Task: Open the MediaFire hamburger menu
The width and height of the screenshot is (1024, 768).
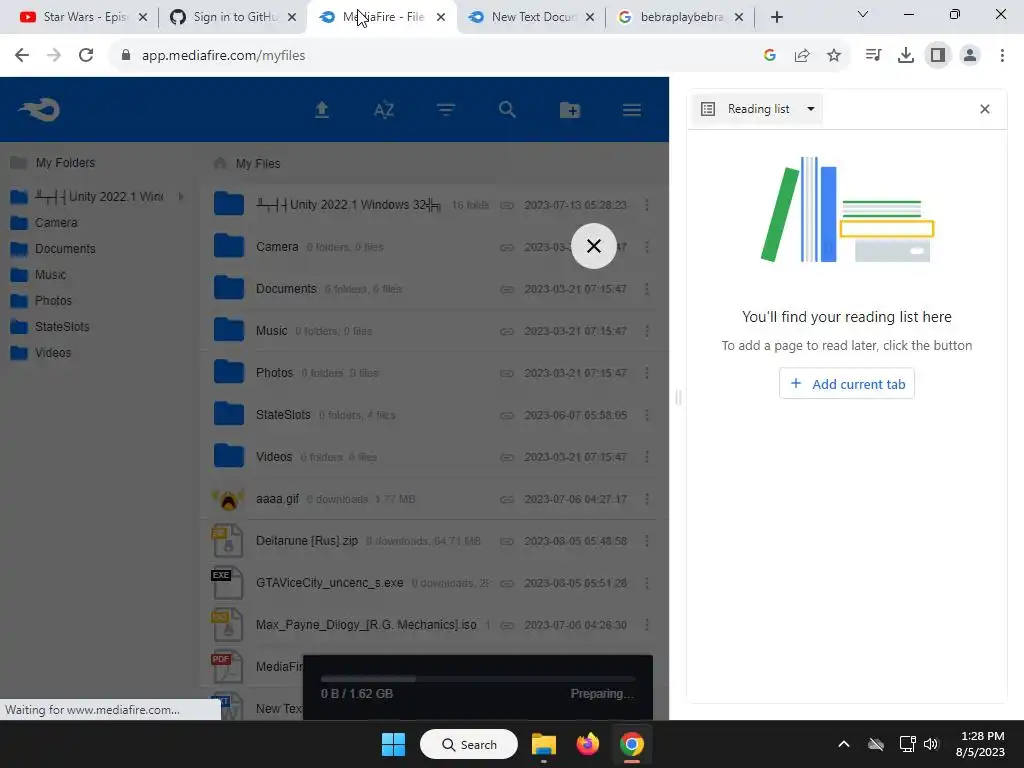Action: click(x=632, y=110)
